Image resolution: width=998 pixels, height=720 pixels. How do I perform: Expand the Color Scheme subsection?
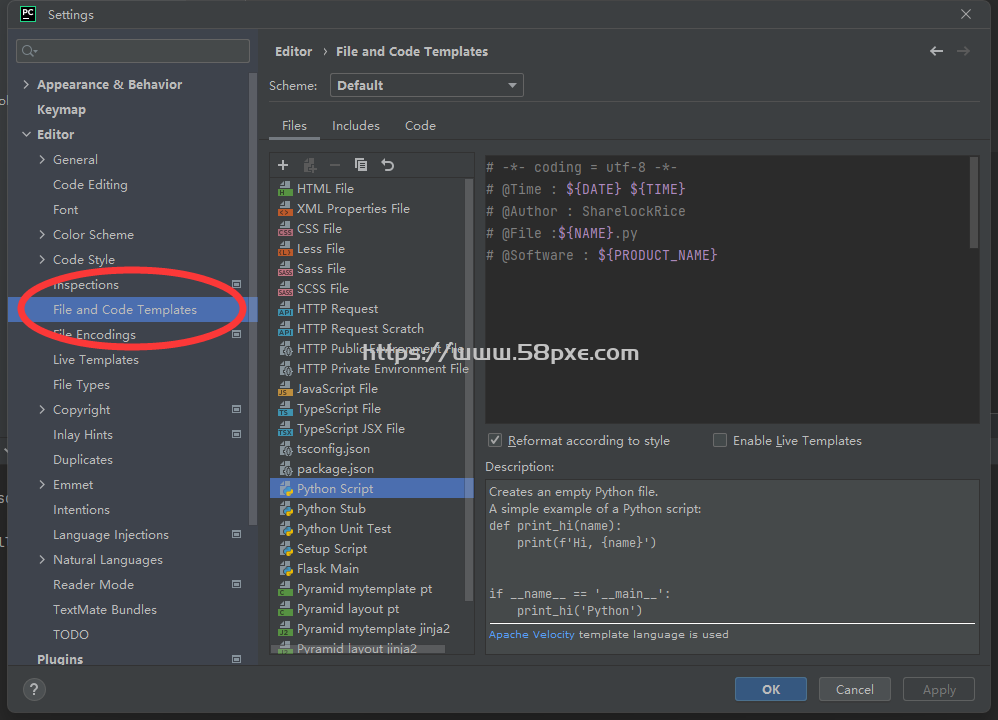click(42, 234)
